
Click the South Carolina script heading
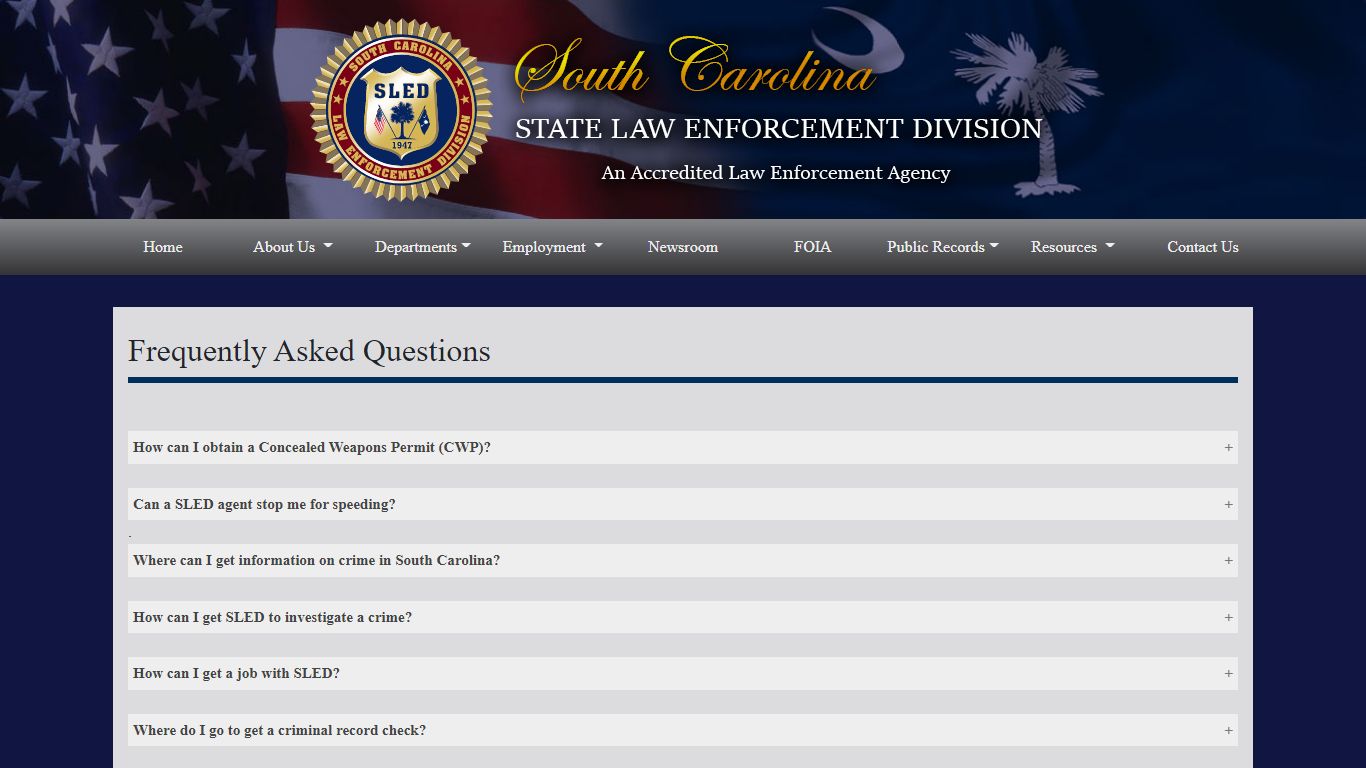point(695,68)
